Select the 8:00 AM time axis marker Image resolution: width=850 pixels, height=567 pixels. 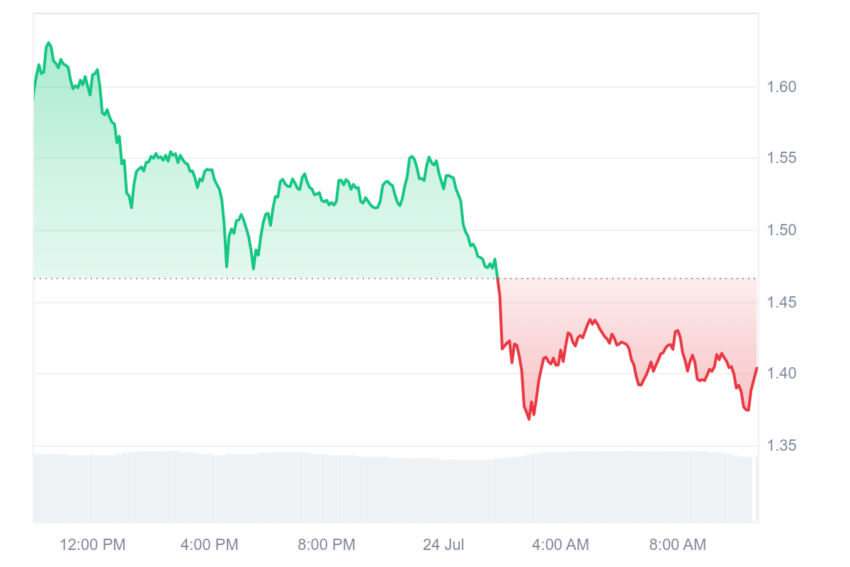678,544
